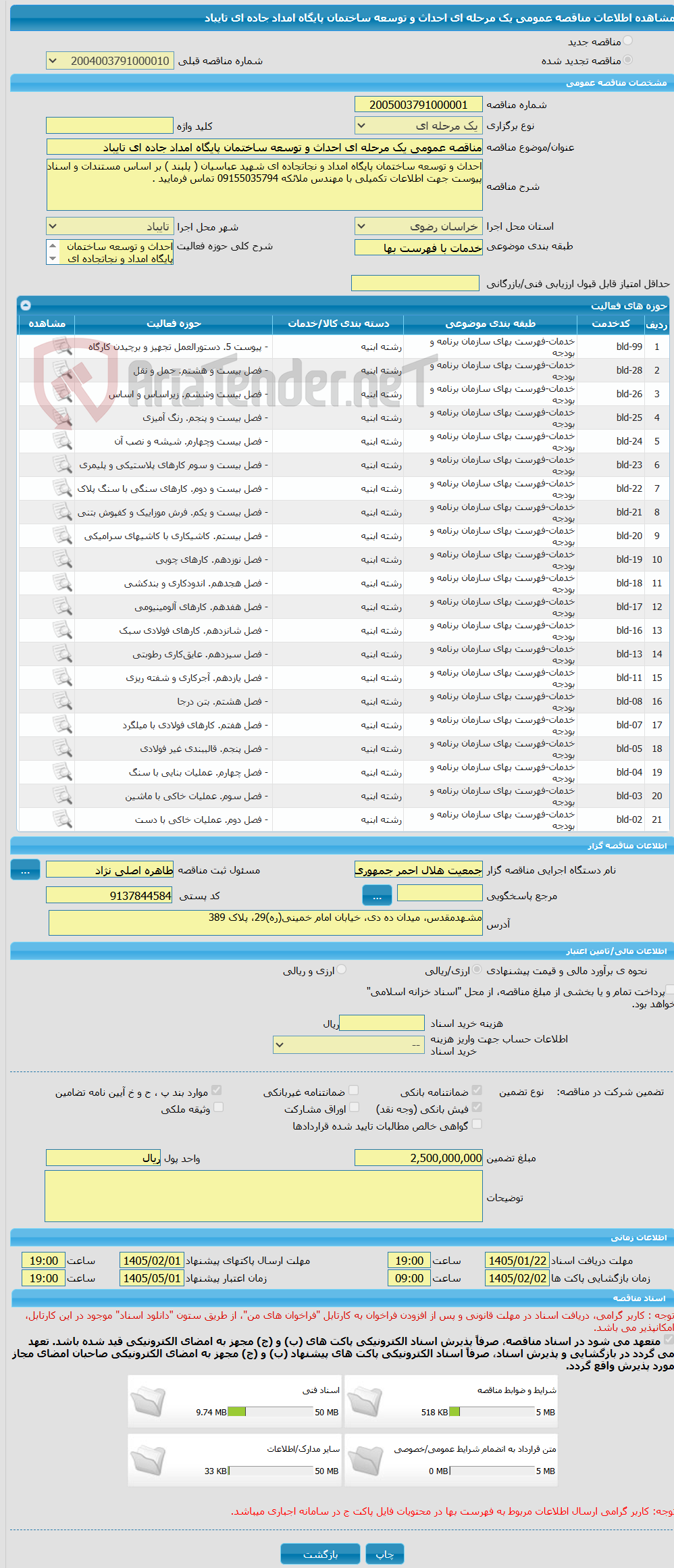
Task: Select ارزی و ریالی radio option
Action: (x=342, y=970)
